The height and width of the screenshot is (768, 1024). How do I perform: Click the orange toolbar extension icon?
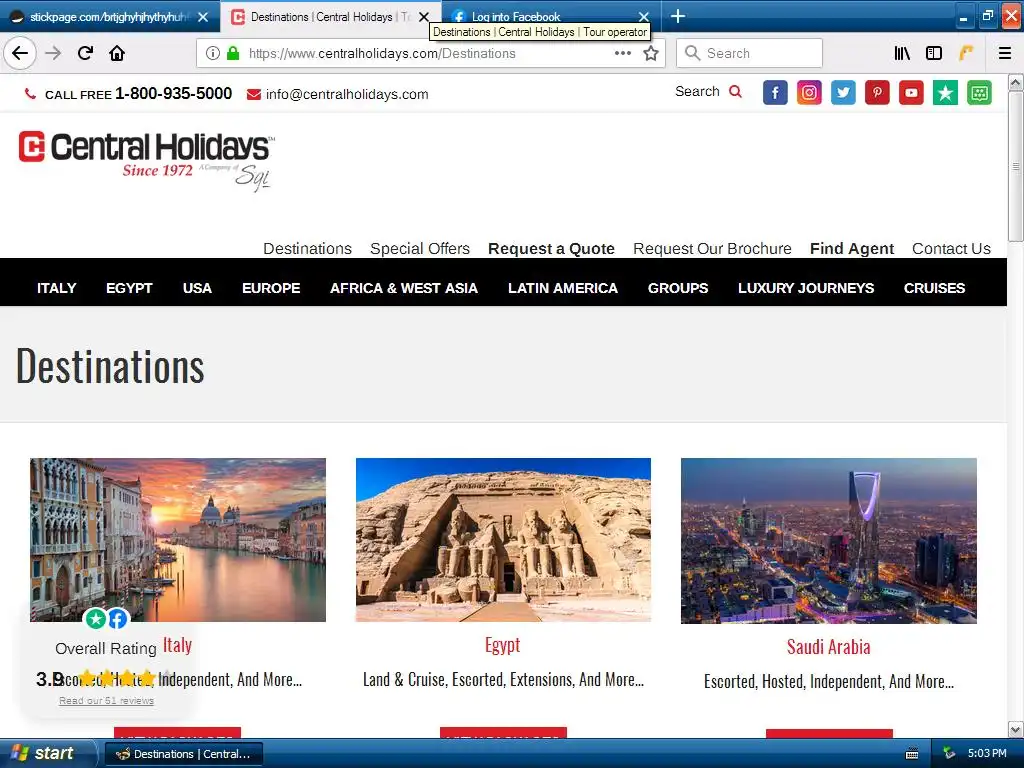point(966,53)
